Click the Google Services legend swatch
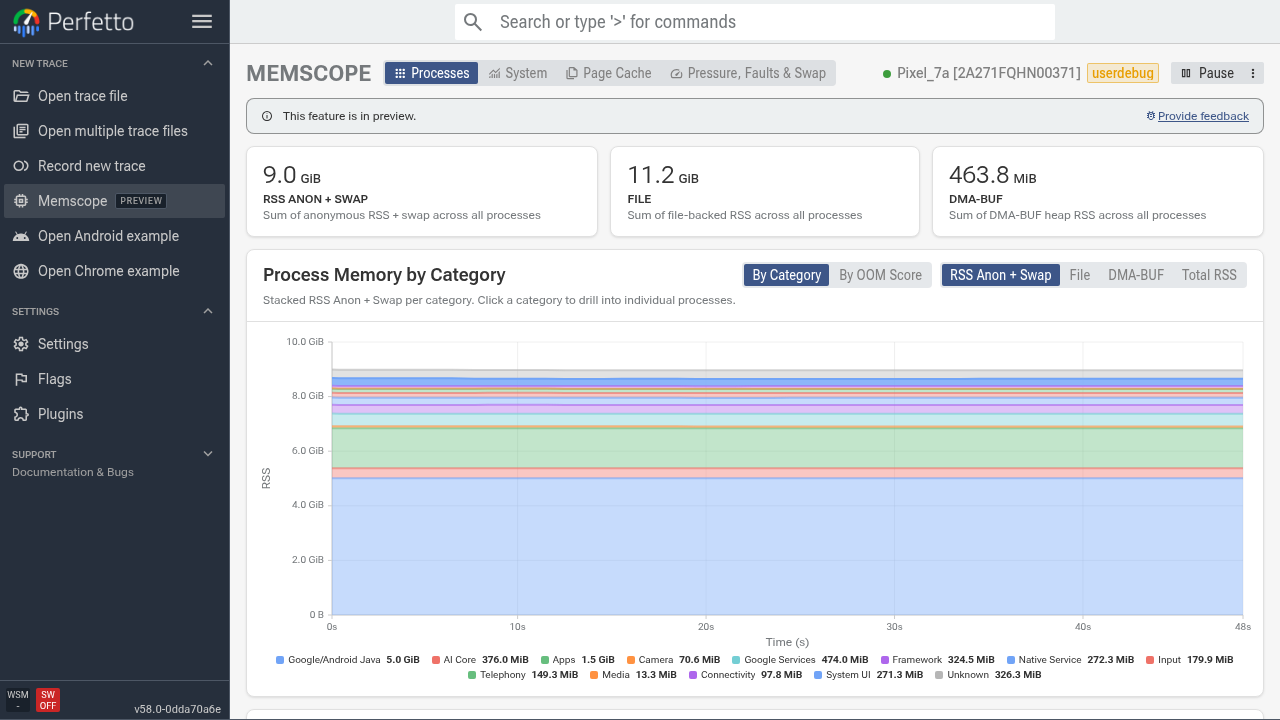Viewport: 1280px width, 720px height. point(736,660)
